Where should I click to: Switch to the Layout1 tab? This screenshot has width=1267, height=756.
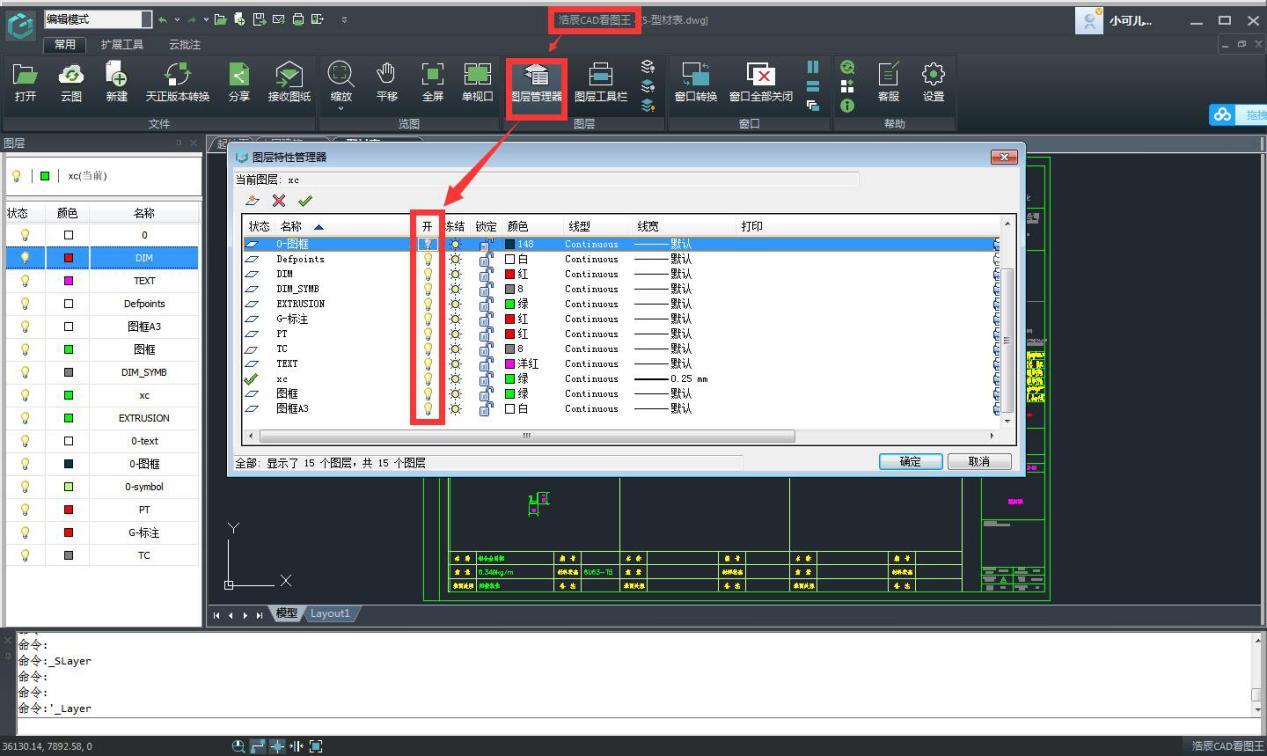tap(329, 613)
